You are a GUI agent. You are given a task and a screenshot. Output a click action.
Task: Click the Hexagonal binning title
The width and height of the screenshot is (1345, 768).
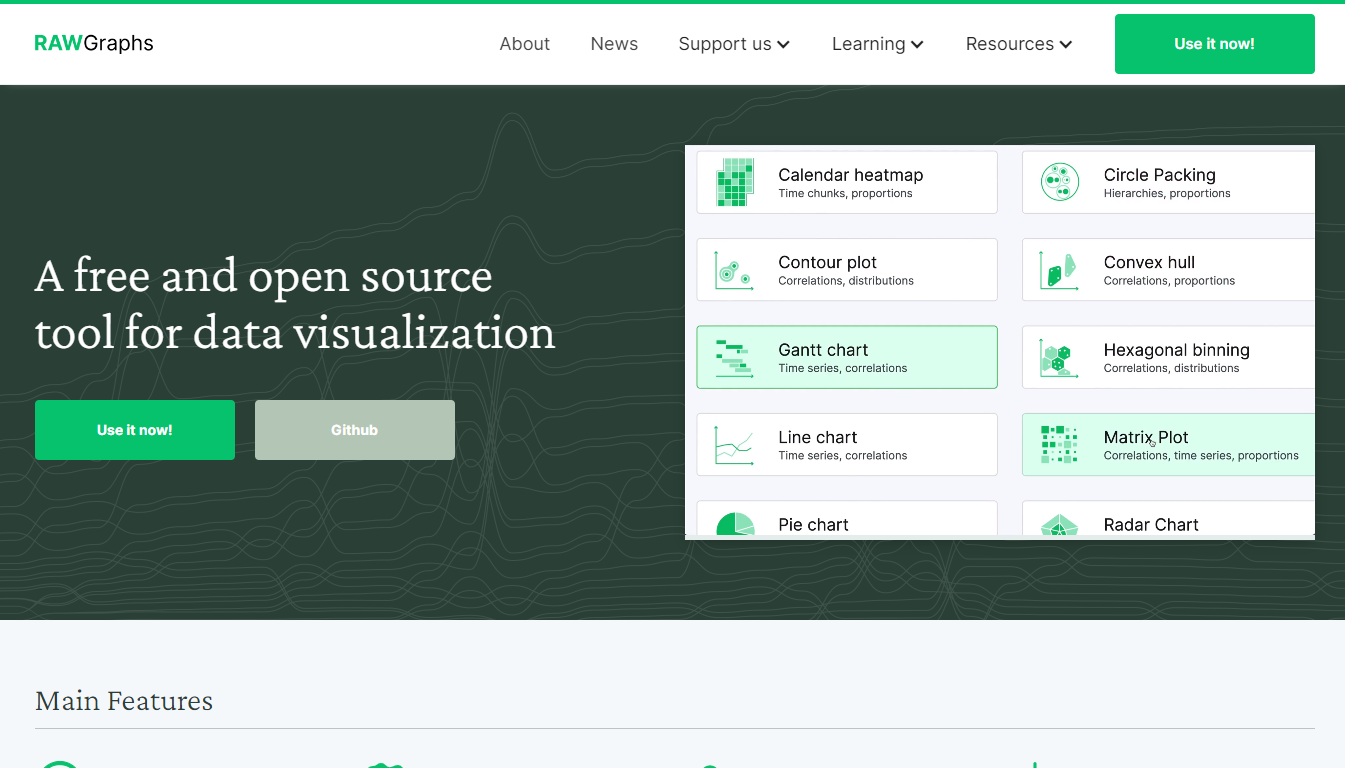(1177, 350)
